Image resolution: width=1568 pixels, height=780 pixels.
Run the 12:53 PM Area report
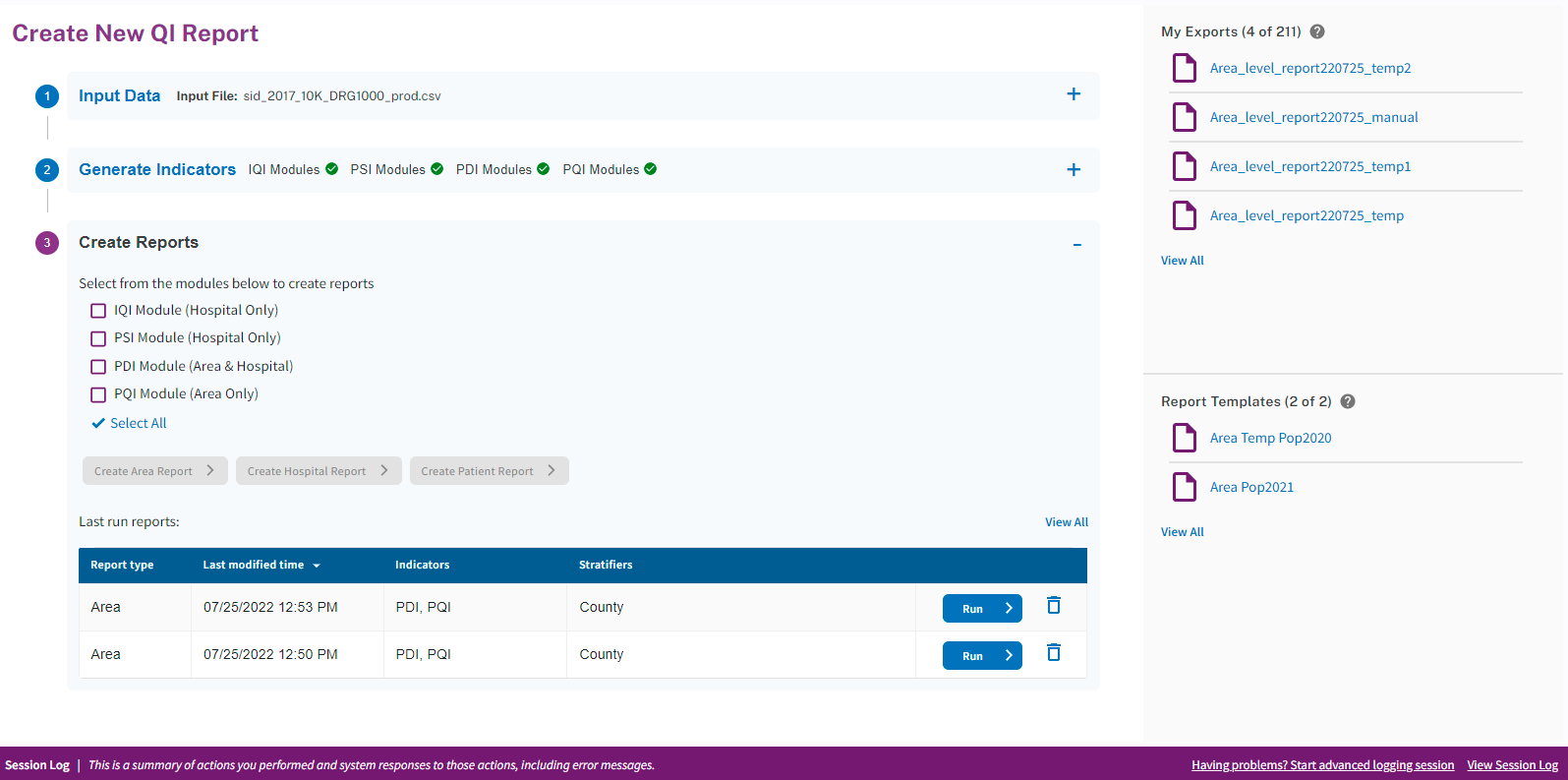click(981, 609)
